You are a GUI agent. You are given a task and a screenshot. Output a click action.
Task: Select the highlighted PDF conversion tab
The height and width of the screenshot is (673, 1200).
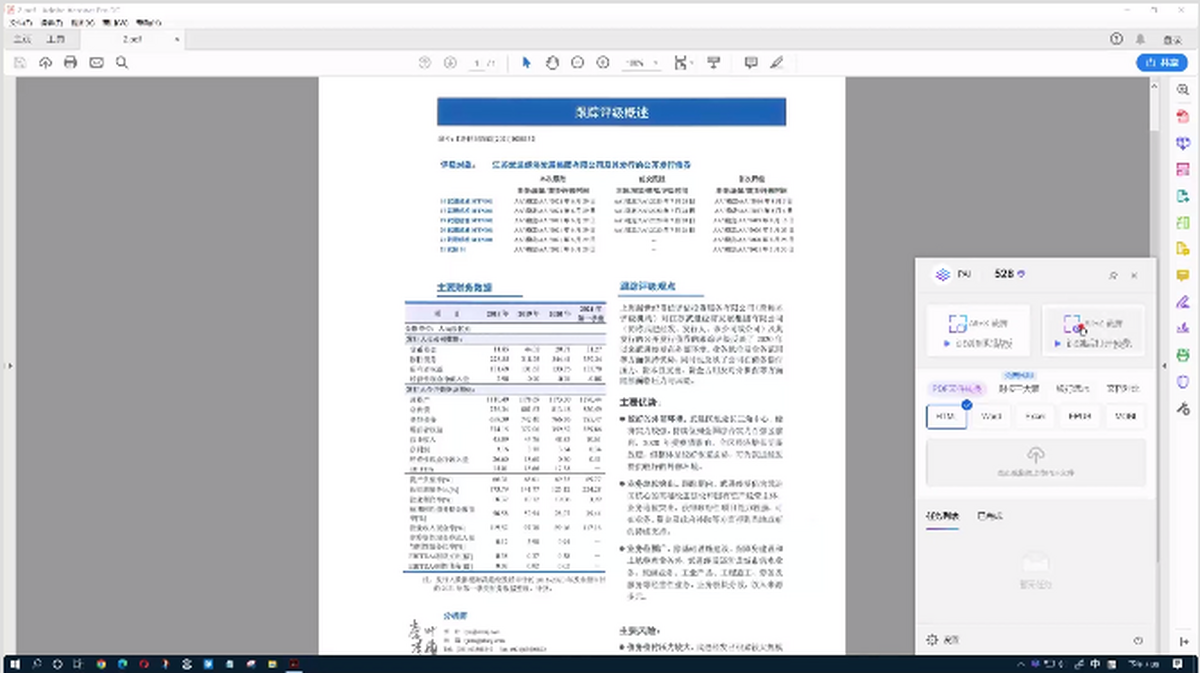pyautogui.click(x=958, y=388)
